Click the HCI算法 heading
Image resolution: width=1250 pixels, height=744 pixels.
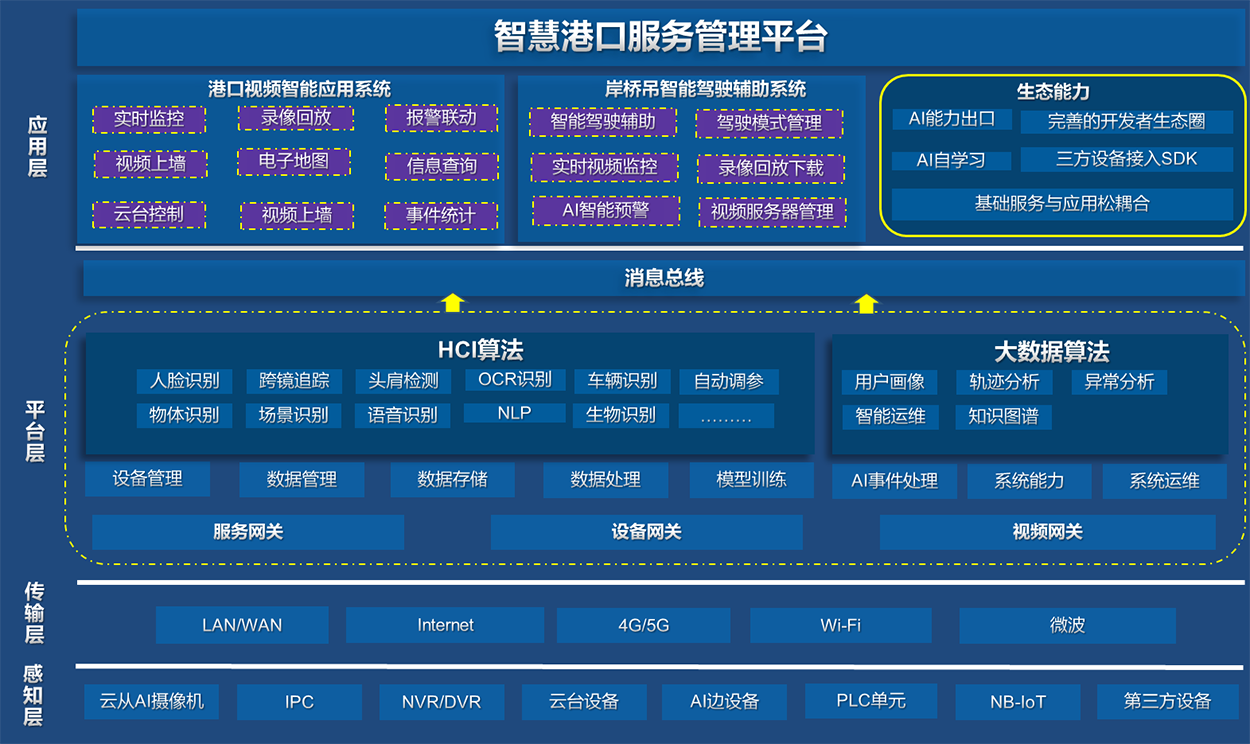[480, 350]
